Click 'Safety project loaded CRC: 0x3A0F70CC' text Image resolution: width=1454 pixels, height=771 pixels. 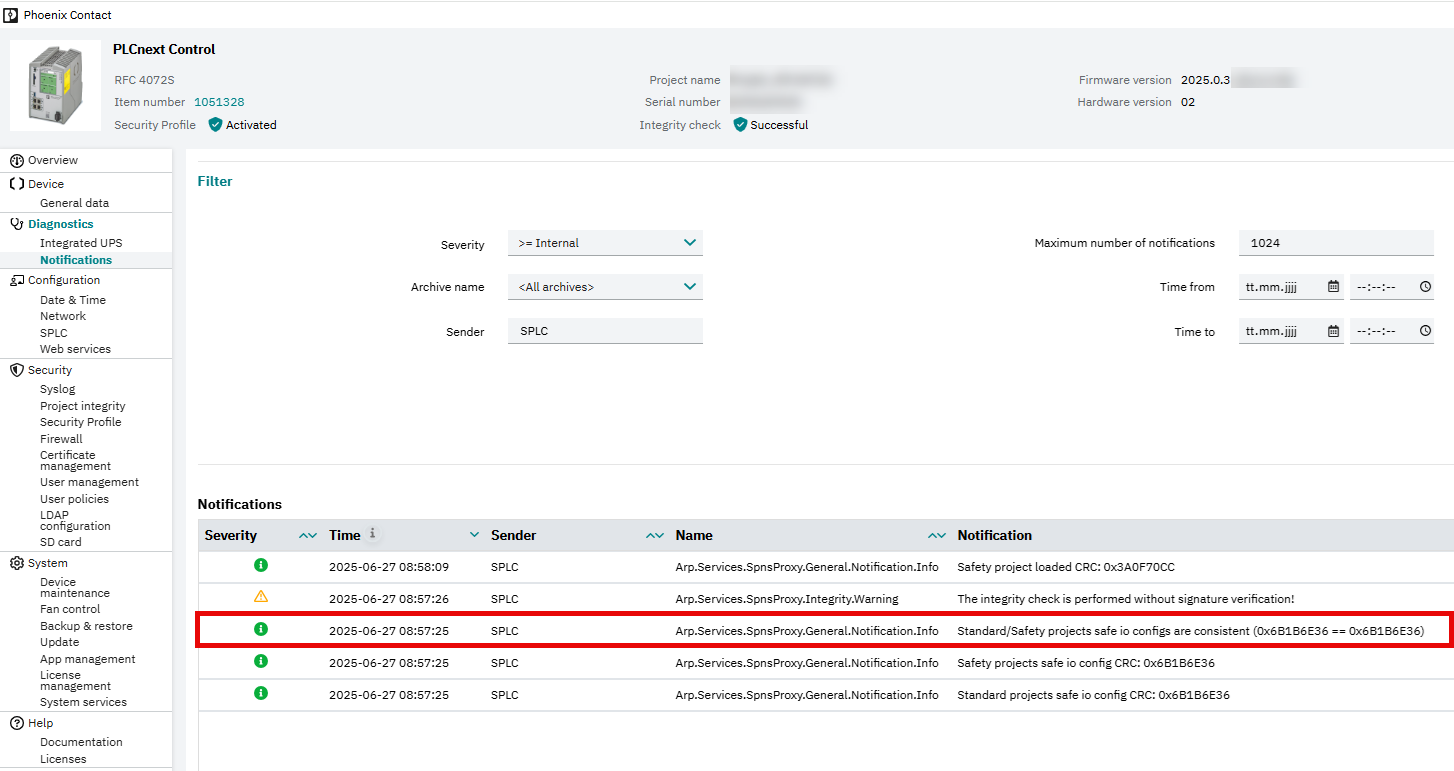point(1066,567)
